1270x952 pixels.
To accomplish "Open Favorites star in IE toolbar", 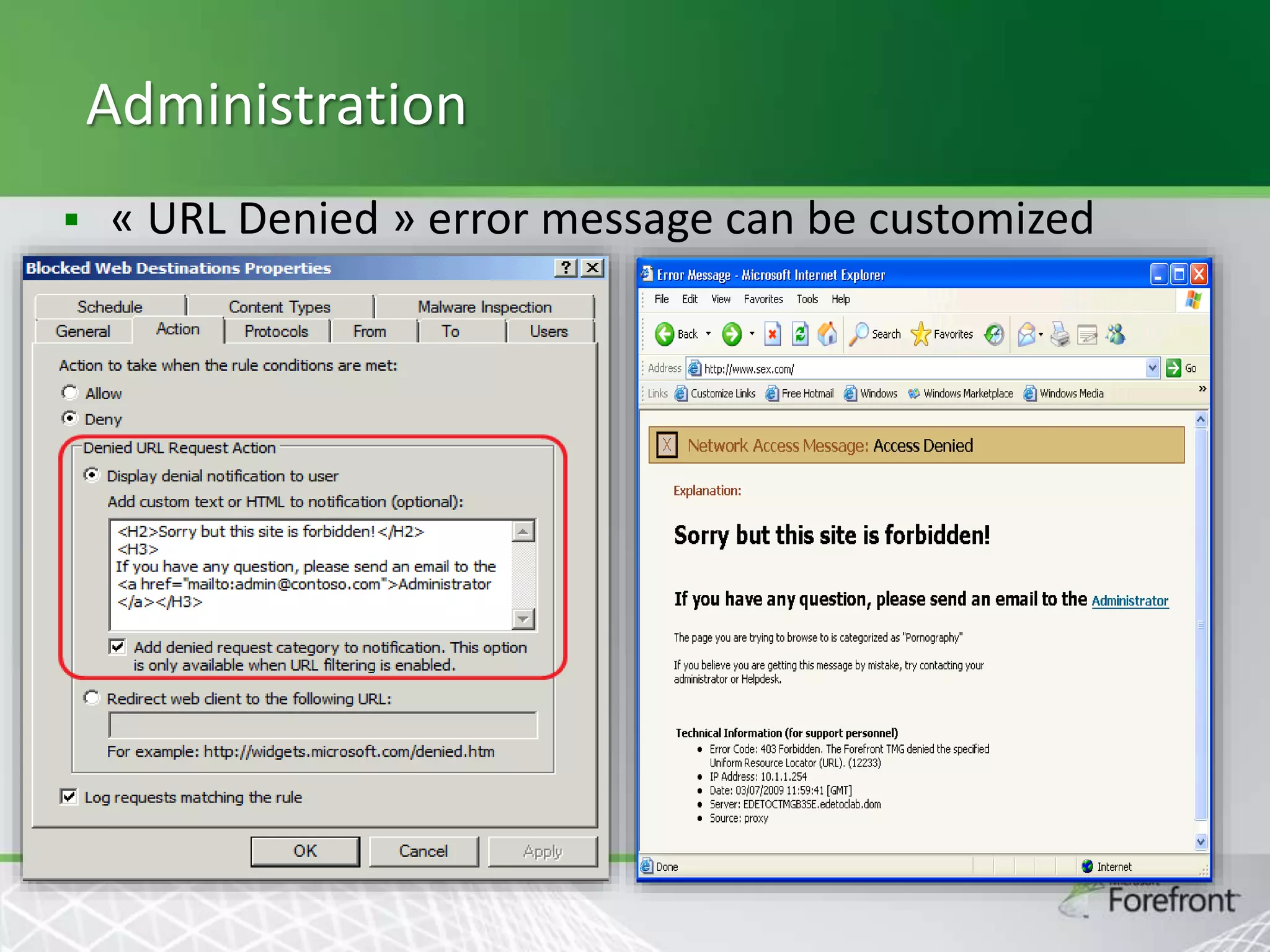I will click(x=921, y=334).
